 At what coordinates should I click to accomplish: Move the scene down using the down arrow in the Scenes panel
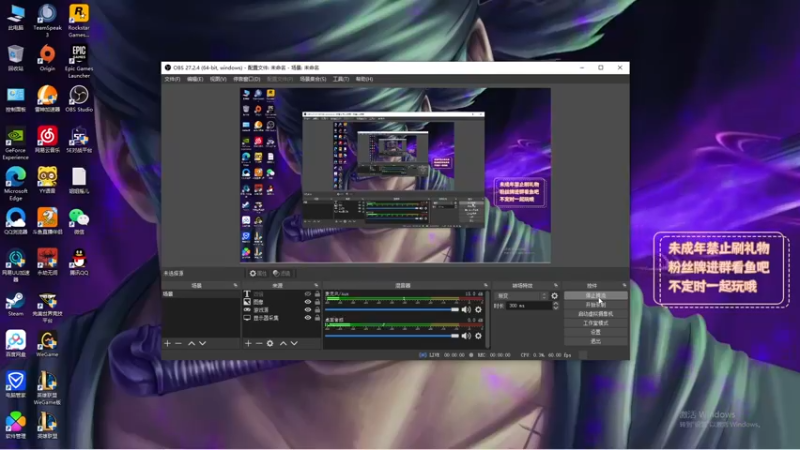pos(203,343)
